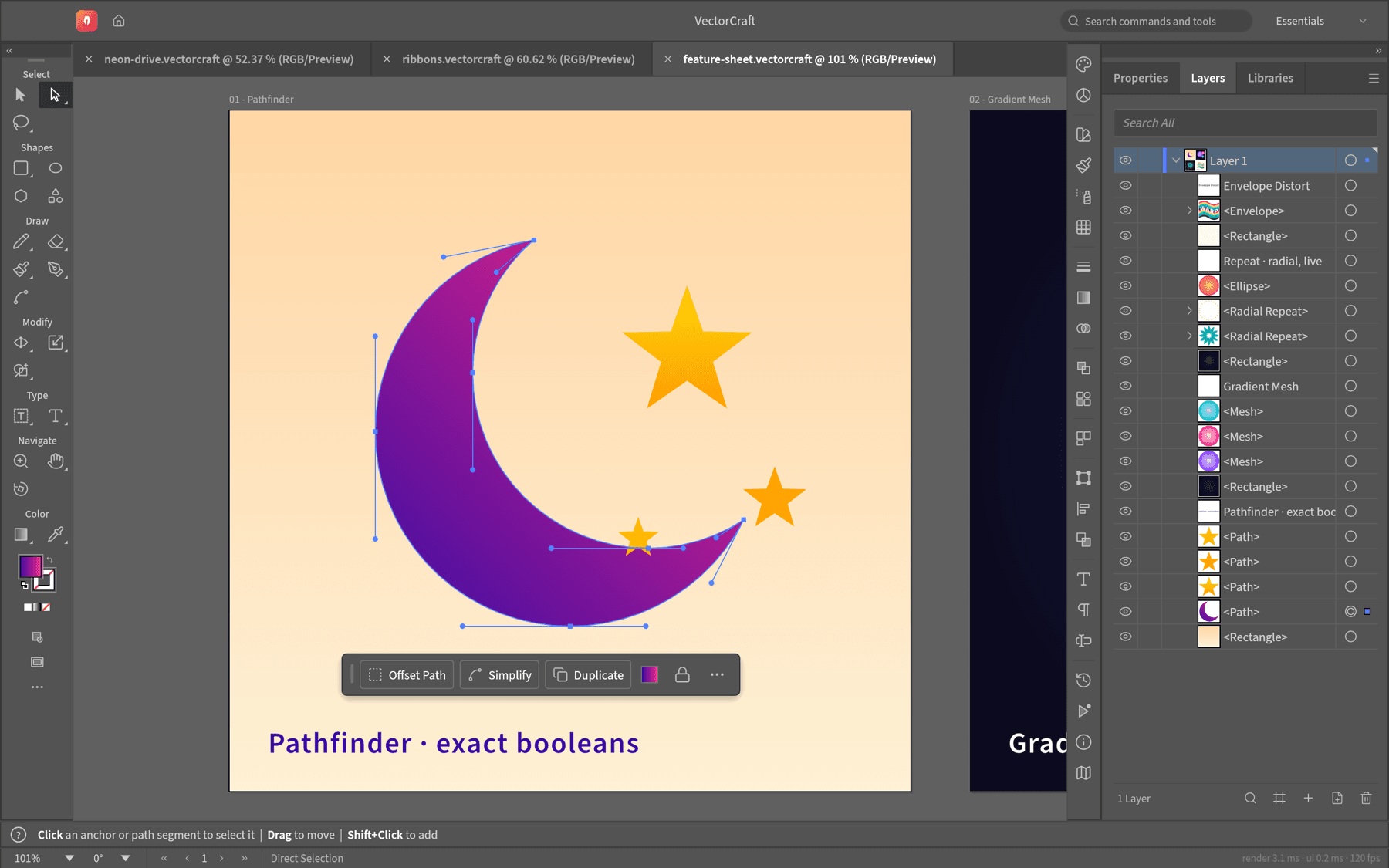Open the zoom level dropdown arrow
The height and width of the screenshot is (868, 1389).
tap(69, 858)
